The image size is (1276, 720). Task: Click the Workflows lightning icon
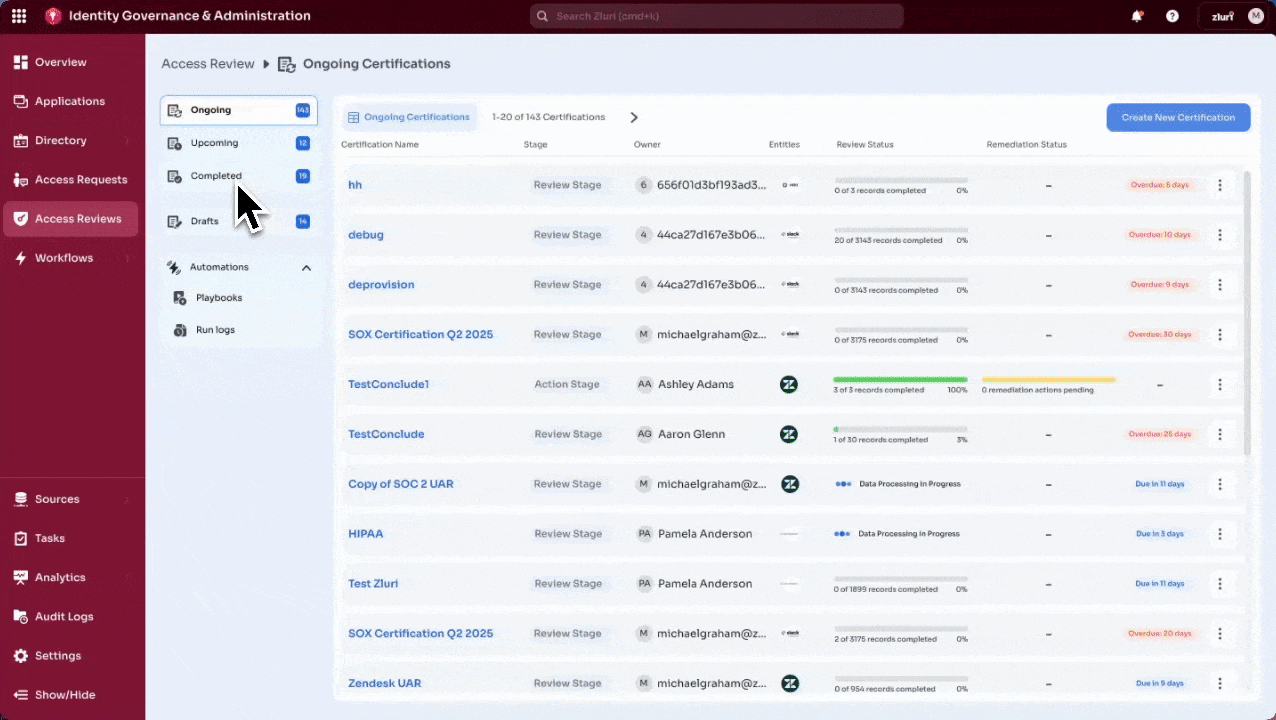(x=20, y=258)
